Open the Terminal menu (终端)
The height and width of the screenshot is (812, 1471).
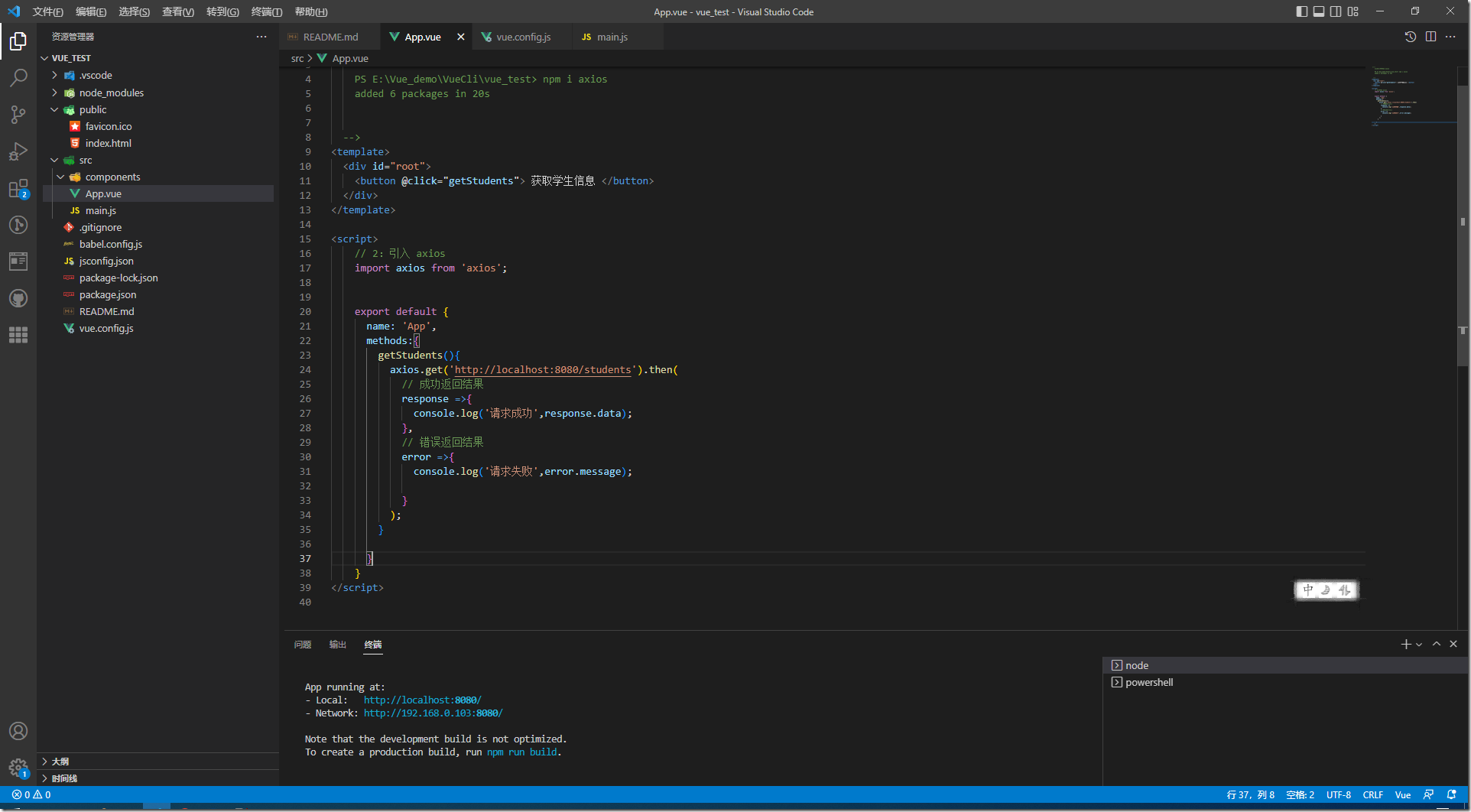(267, 11)
